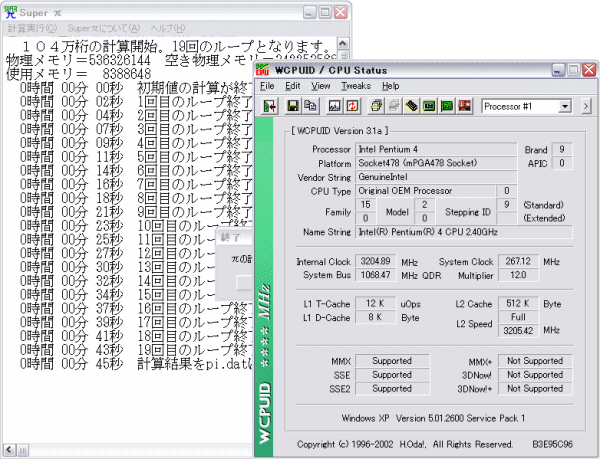The height and width of the screenshot is (459, 600).
Task: Open the clock graph toolbar icon
Action: tap(334, 106)
